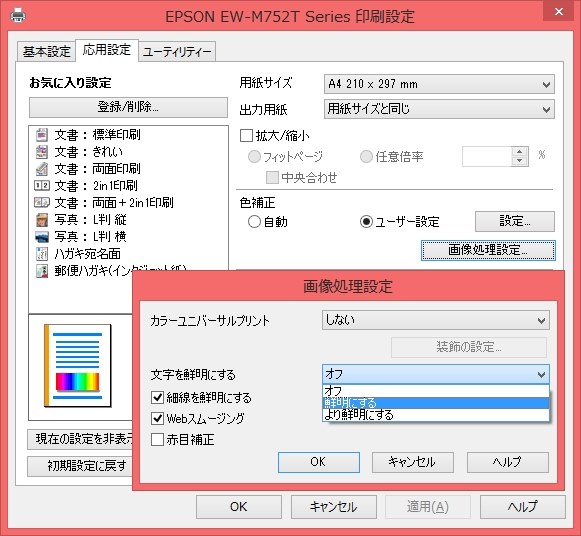
Task: Choose the 写真：L判 横 preset icon
Action: [x=42, y=237]
